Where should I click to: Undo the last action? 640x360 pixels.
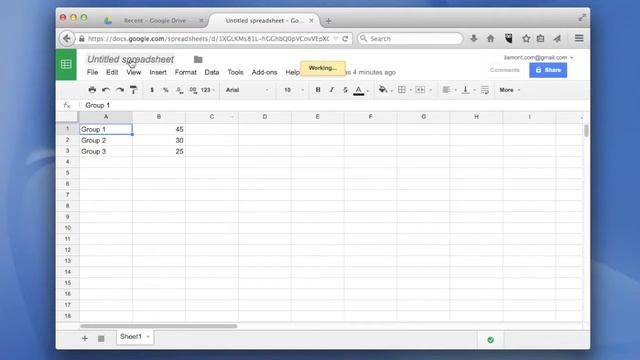[x=106, y=90]
